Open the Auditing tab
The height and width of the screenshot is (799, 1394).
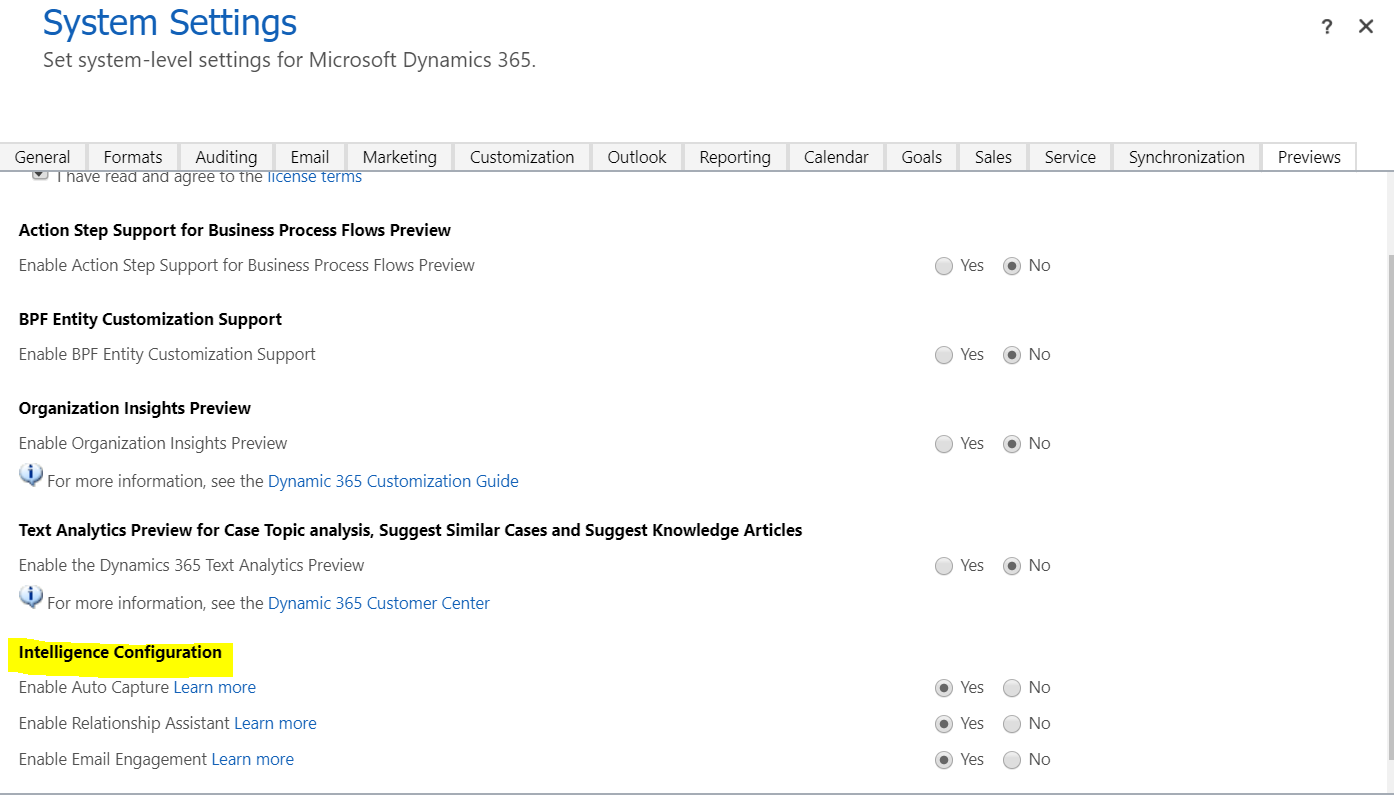(226, 157)
